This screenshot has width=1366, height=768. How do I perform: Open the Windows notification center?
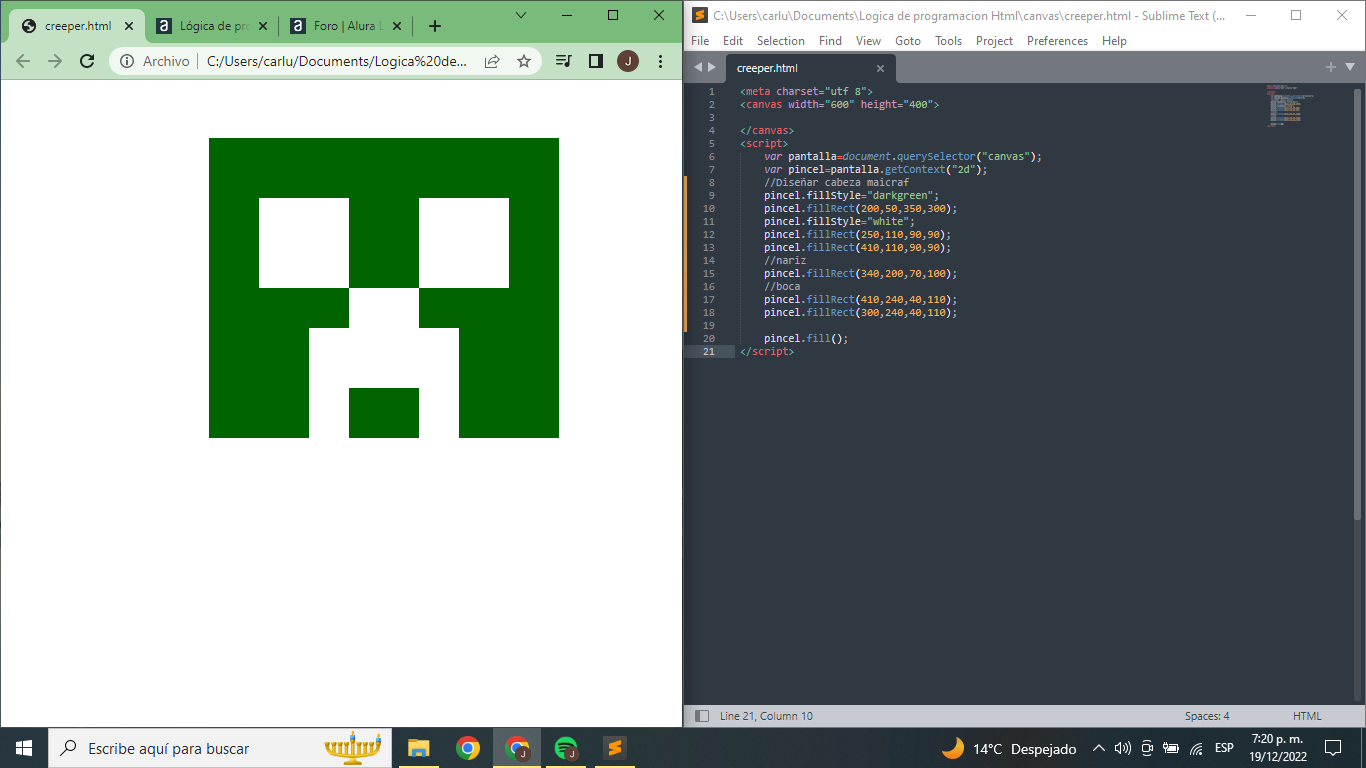1333,748
